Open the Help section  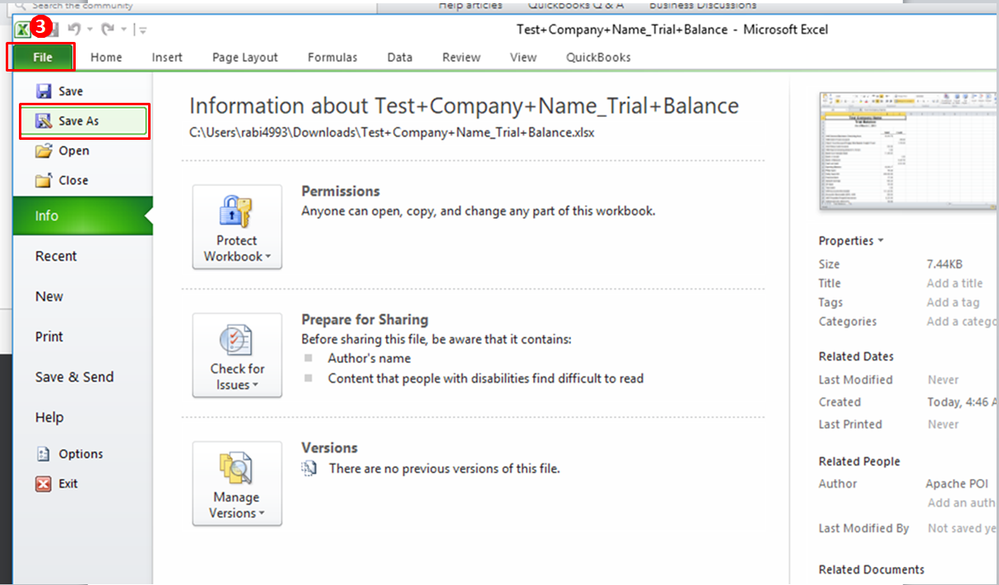pos(49,417)
